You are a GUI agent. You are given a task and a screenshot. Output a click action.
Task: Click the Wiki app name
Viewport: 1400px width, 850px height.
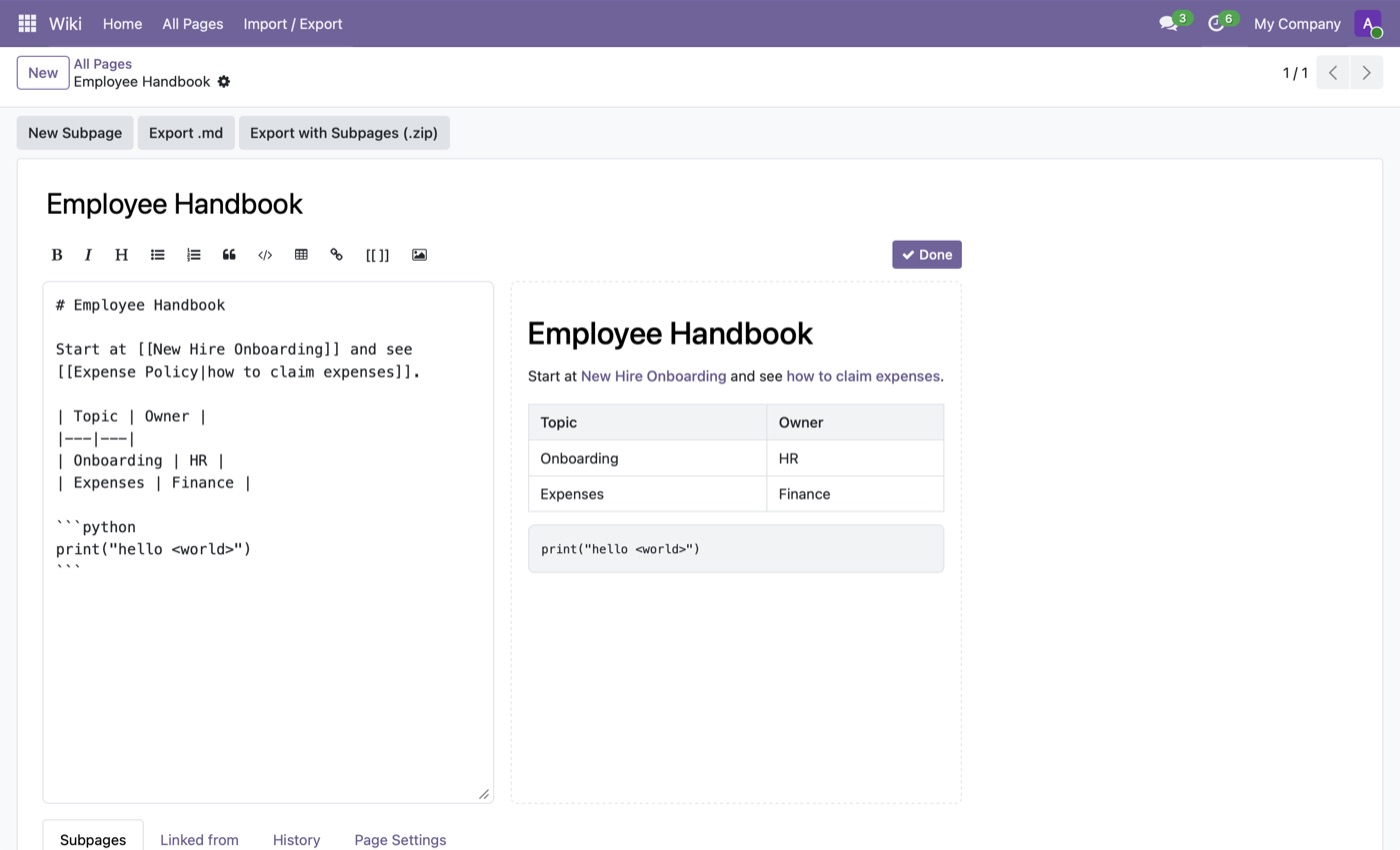65,23
